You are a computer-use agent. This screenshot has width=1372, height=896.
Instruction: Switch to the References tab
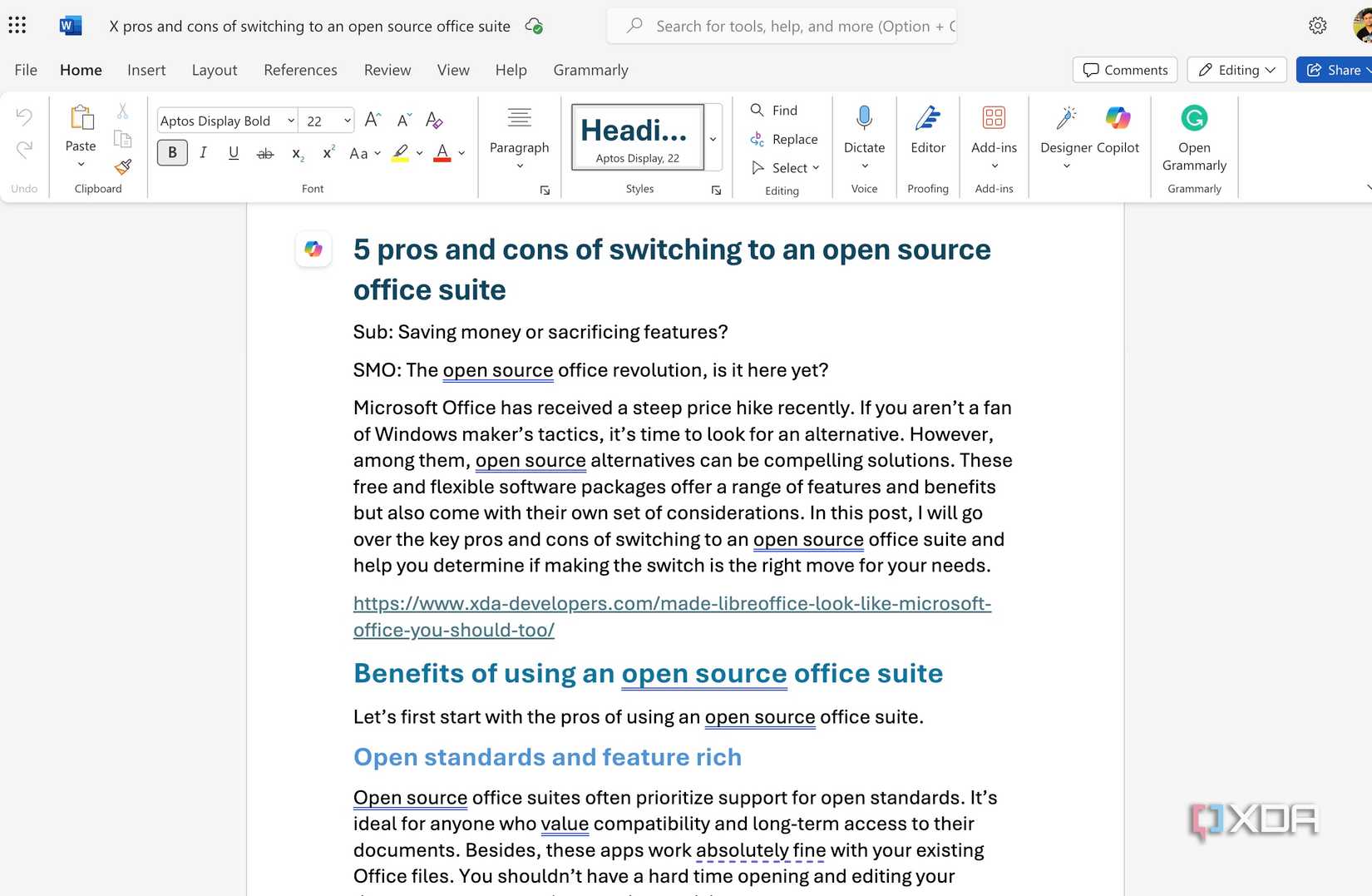click(300, 70)
